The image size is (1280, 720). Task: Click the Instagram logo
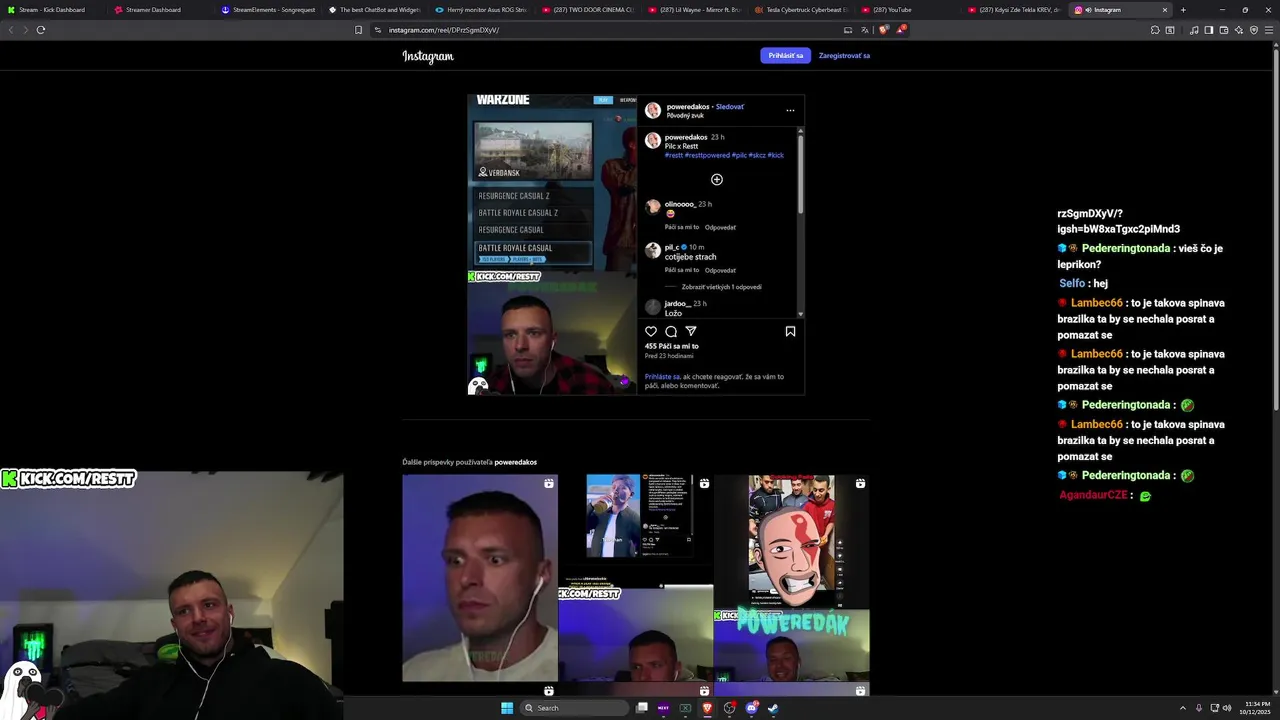click(x=428, y=56)
